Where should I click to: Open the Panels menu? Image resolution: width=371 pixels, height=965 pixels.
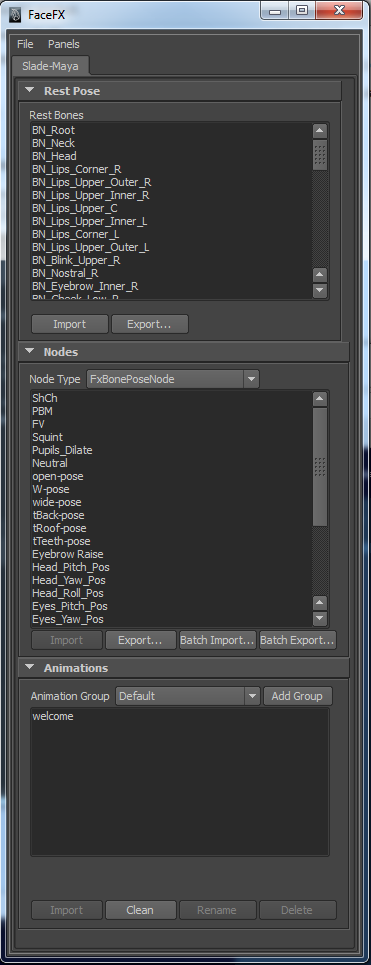64,44
